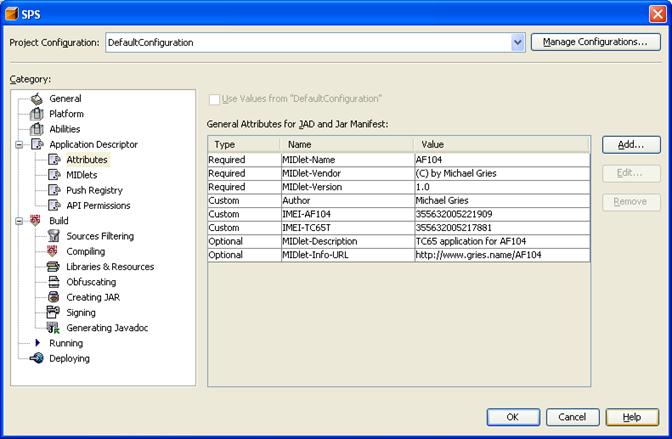Viewport: 672px width, 439px height.
Task: Open the Deploying category icon
Action: (x=37, y=358)
